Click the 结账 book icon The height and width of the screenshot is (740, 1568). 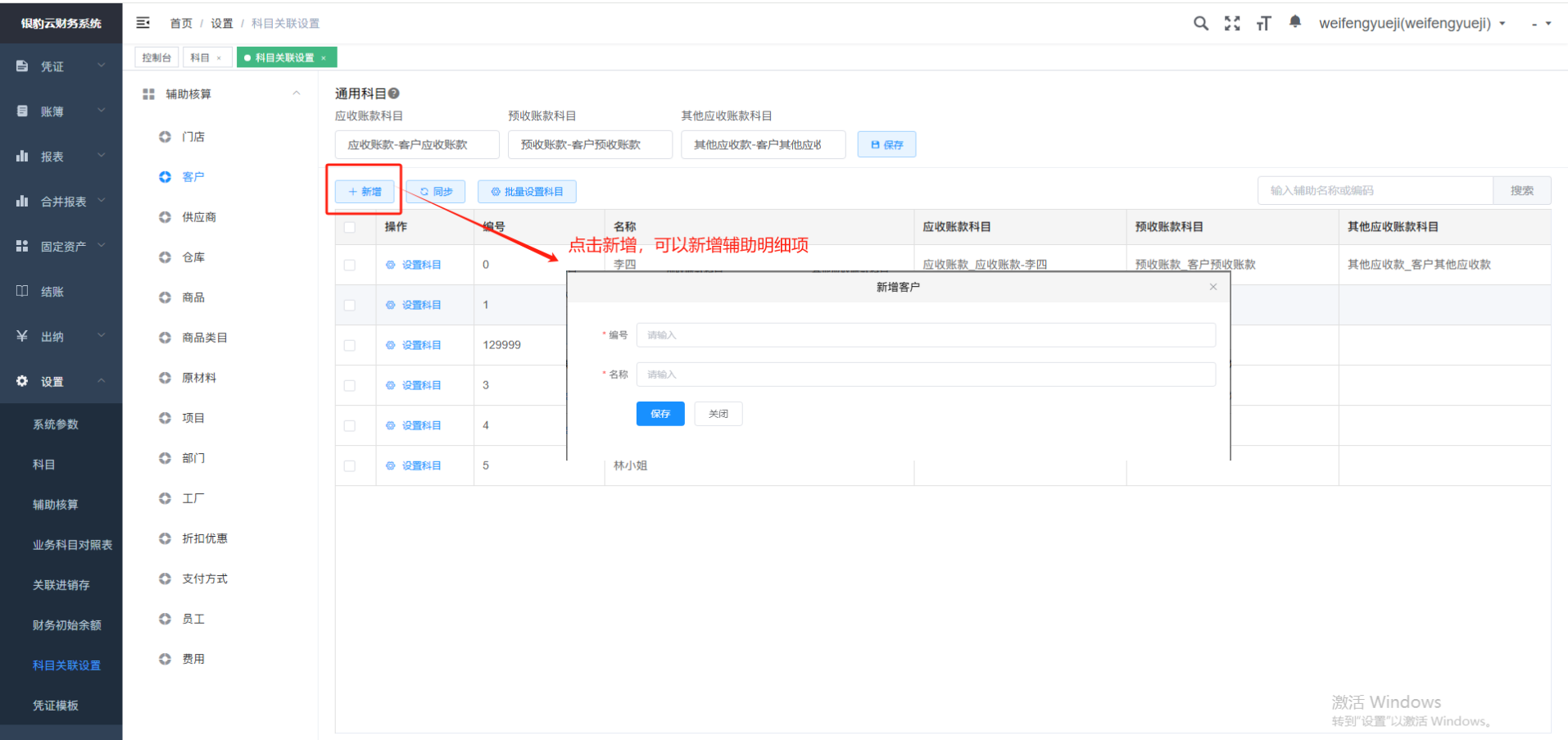pyautogui.click(x=22, y=291)
